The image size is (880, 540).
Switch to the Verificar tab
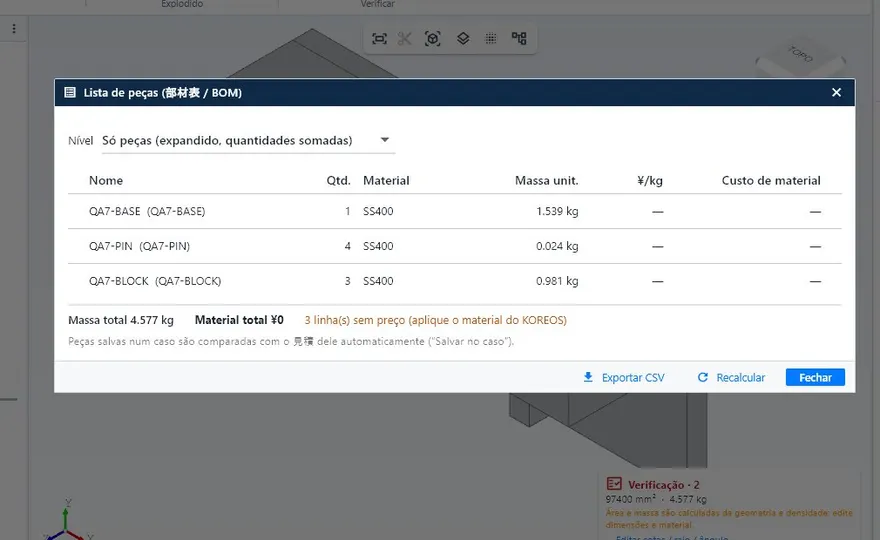[377, 4]
